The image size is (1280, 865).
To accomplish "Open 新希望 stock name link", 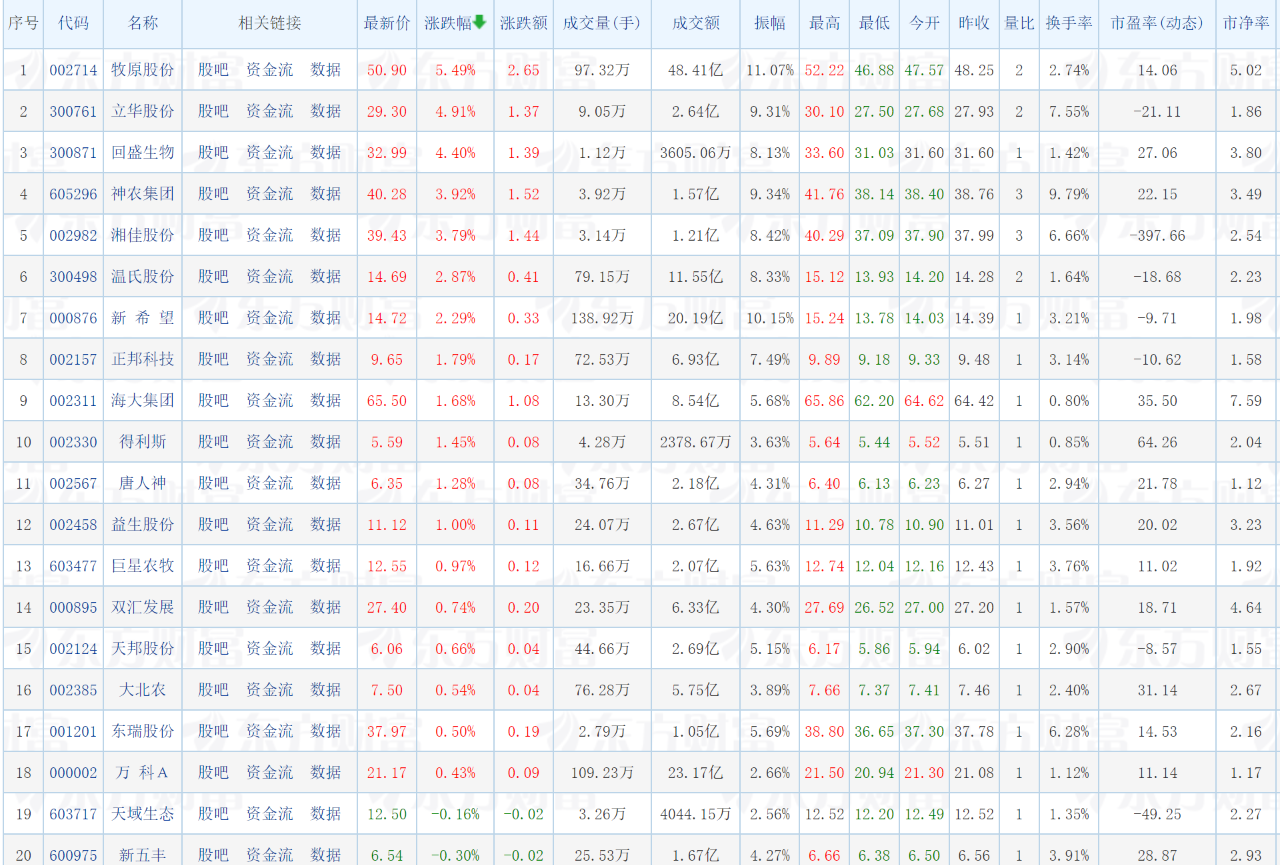I will coord(143,318).
